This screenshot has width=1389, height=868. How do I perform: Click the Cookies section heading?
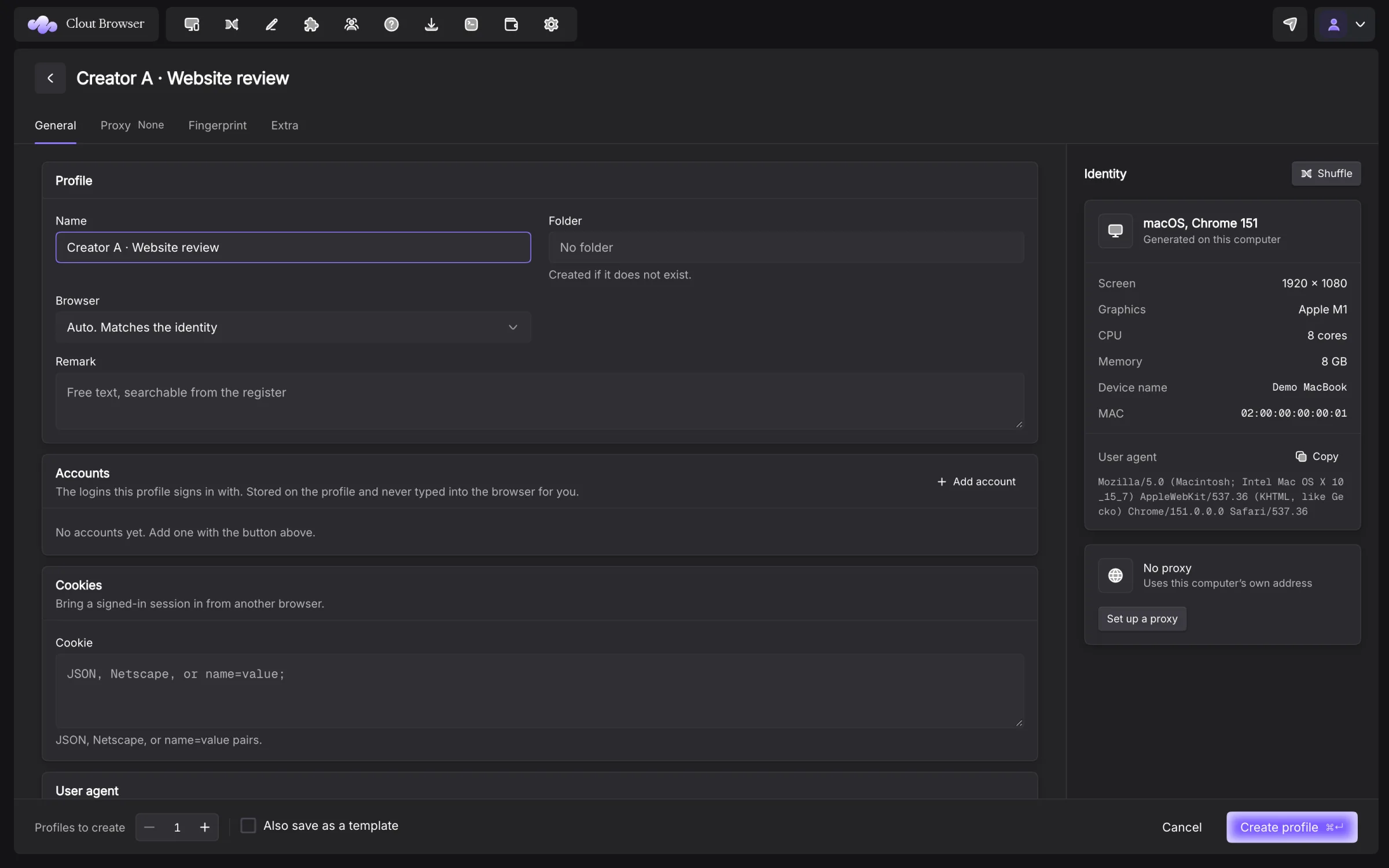coord(79,585)
